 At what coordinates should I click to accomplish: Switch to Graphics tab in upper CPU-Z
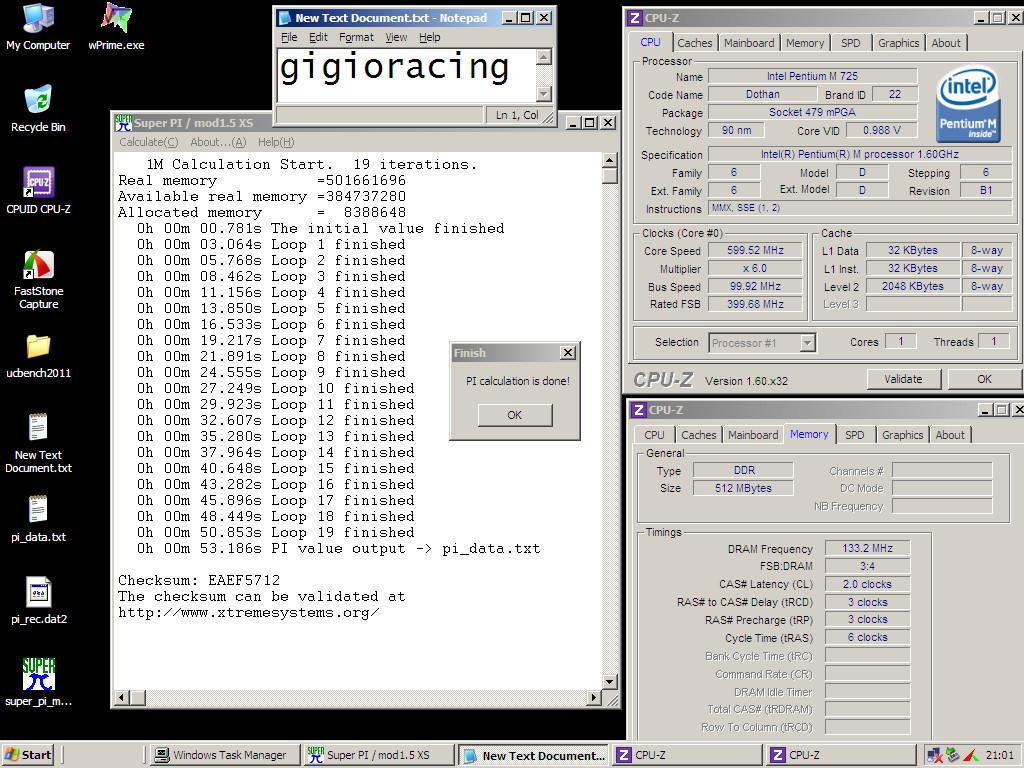click(x=898, y=43)
